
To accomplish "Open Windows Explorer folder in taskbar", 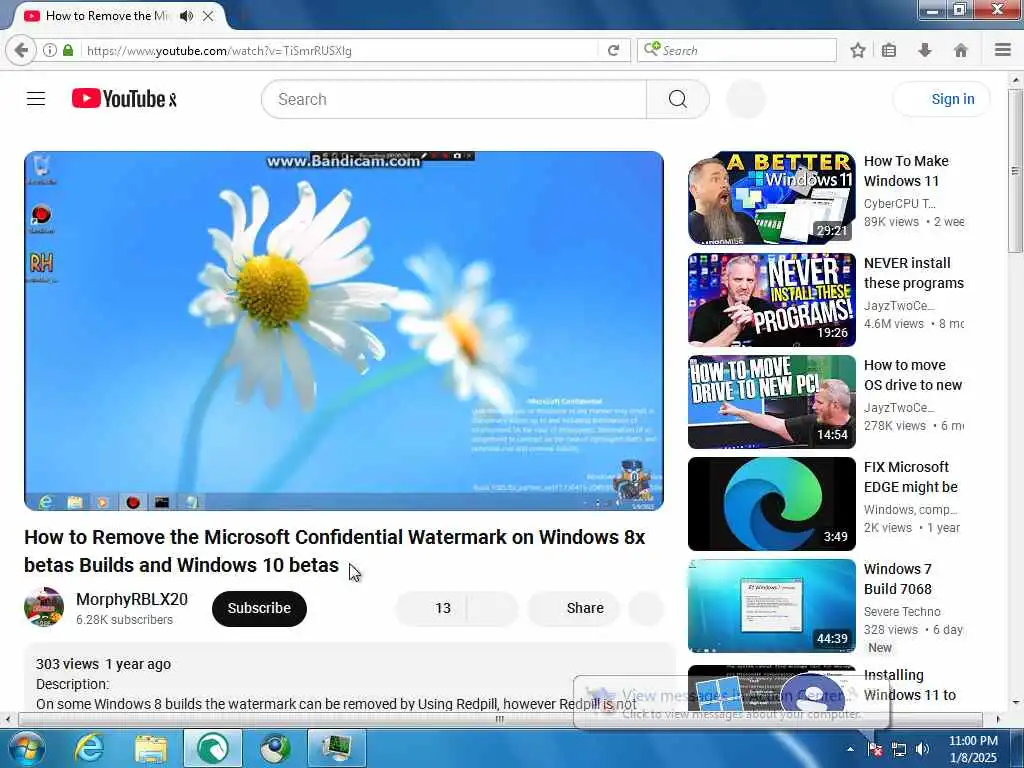I will click(151, 748).
